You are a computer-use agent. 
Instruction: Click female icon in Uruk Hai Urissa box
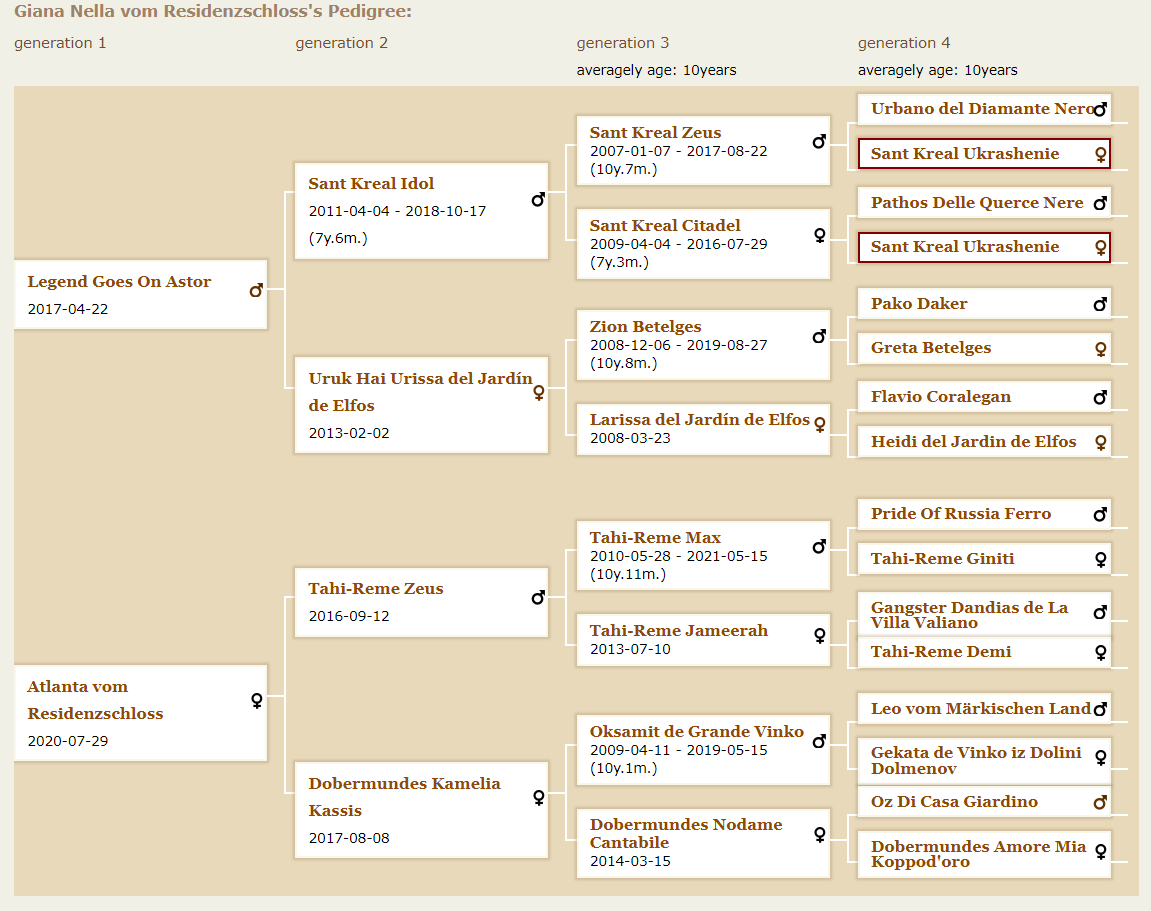[538, 393]
